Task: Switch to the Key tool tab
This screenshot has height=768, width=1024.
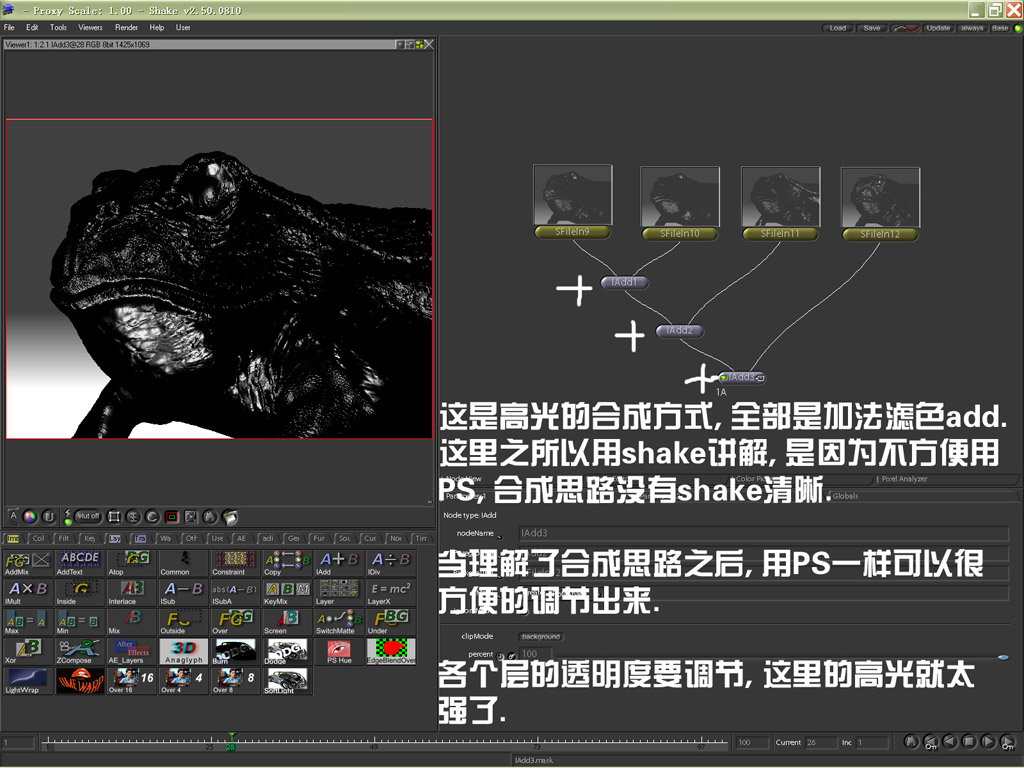Action: (x=89, y=538)
